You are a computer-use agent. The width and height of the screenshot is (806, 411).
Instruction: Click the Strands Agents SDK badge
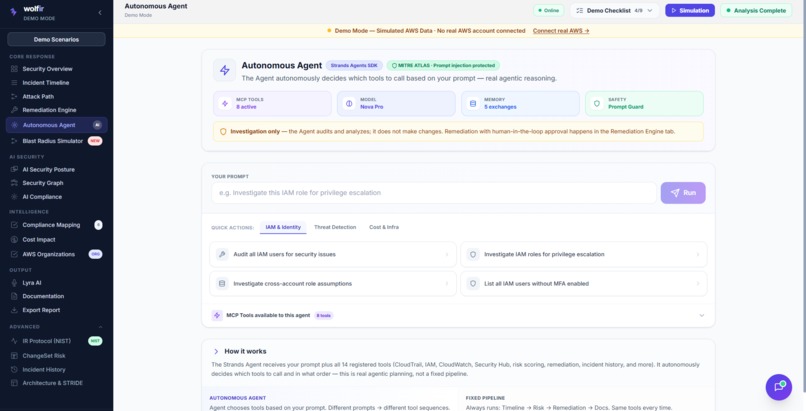tap(354, 66)
